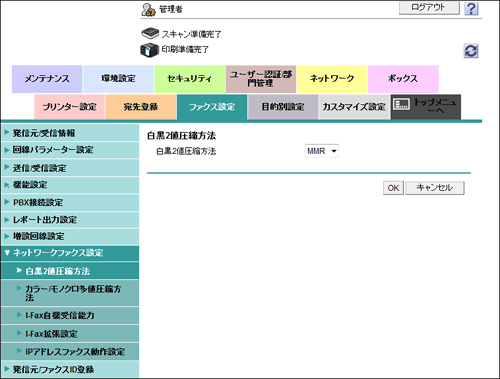
Task: Click the administrator user icon
Action: click(148, 9)
